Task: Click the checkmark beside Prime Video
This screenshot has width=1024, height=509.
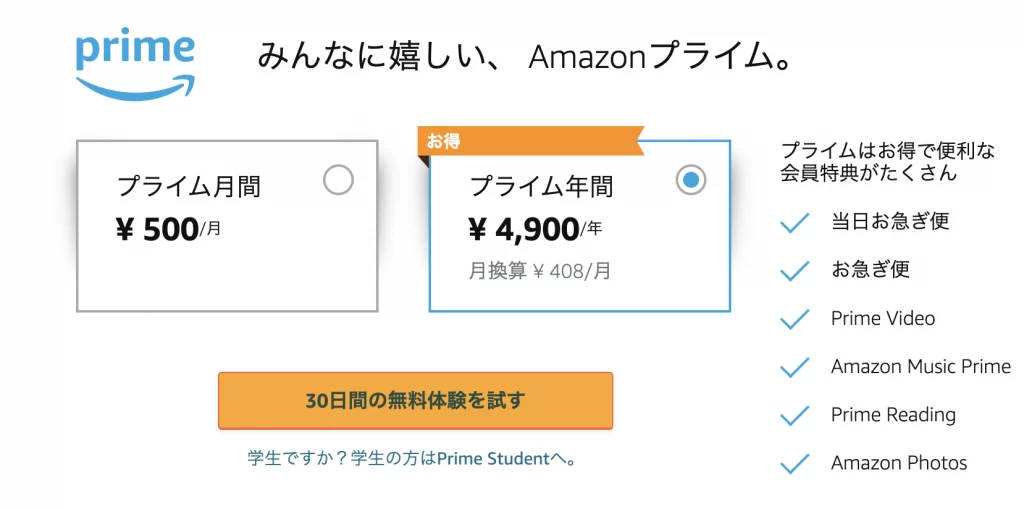Action: pyautogui.click(x=795, y=320)
